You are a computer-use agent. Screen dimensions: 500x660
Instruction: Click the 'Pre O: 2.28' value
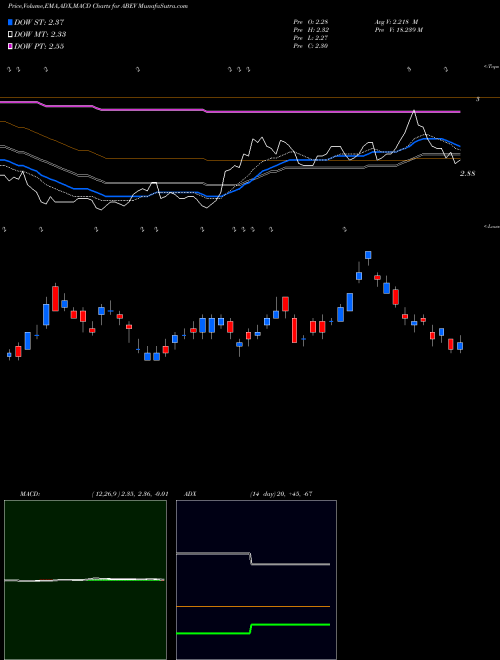point(311,22)
